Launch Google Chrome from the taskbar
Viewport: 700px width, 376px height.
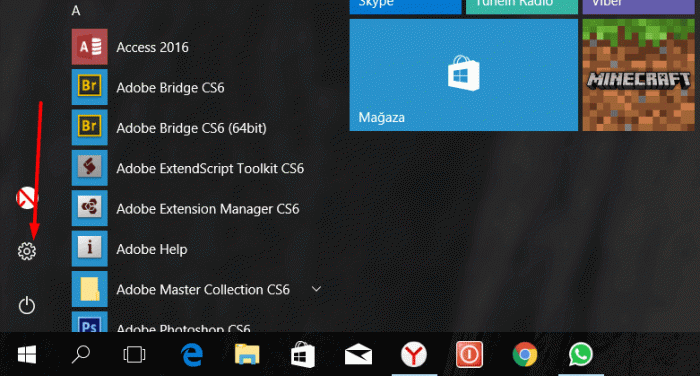(x=525, y=355)
